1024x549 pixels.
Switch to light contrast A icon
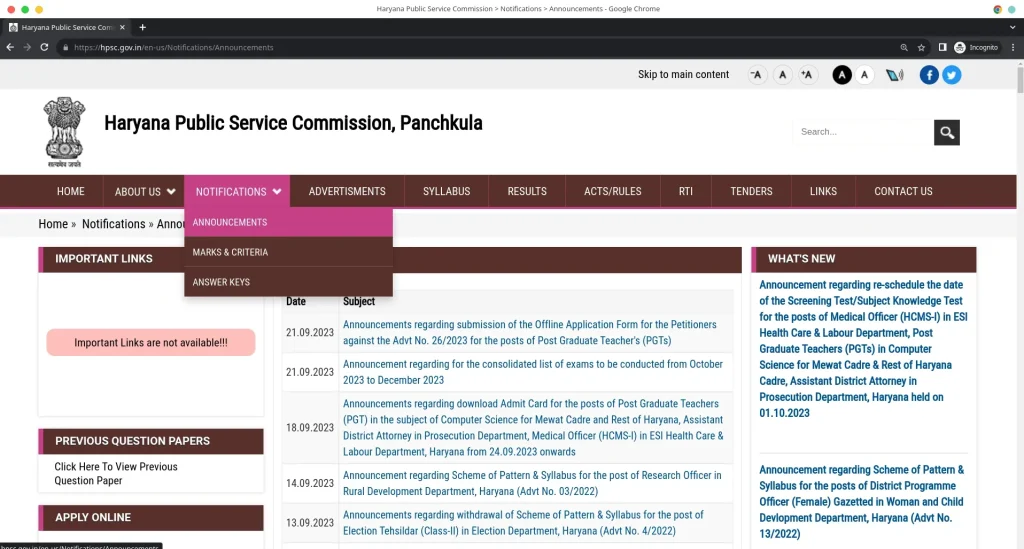click(865, 75)
